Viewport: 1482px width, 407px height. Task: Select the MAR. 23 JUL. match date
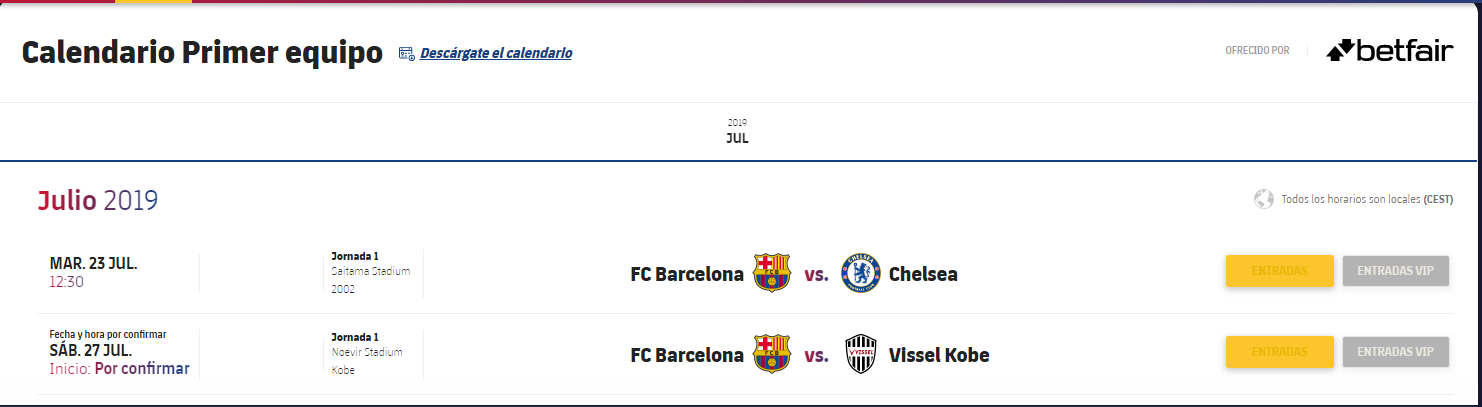tap(93, 264)
